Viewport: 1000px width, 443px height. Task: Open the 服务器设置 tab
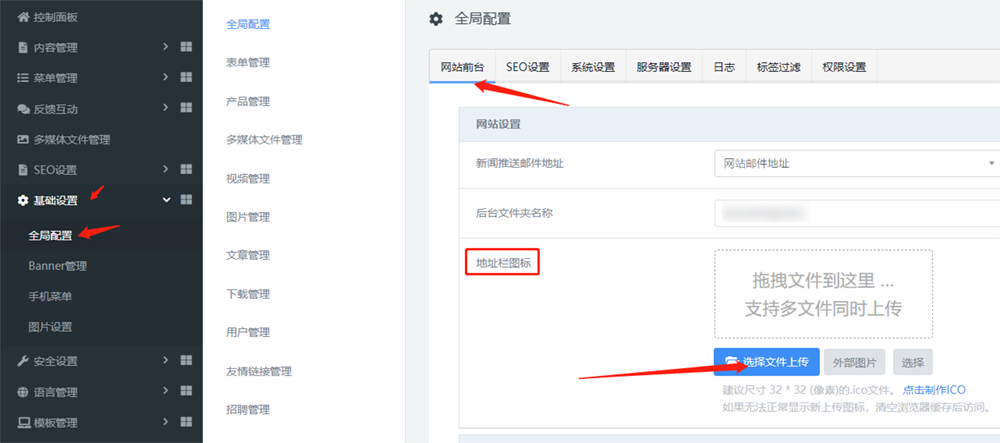coord(664,68)
